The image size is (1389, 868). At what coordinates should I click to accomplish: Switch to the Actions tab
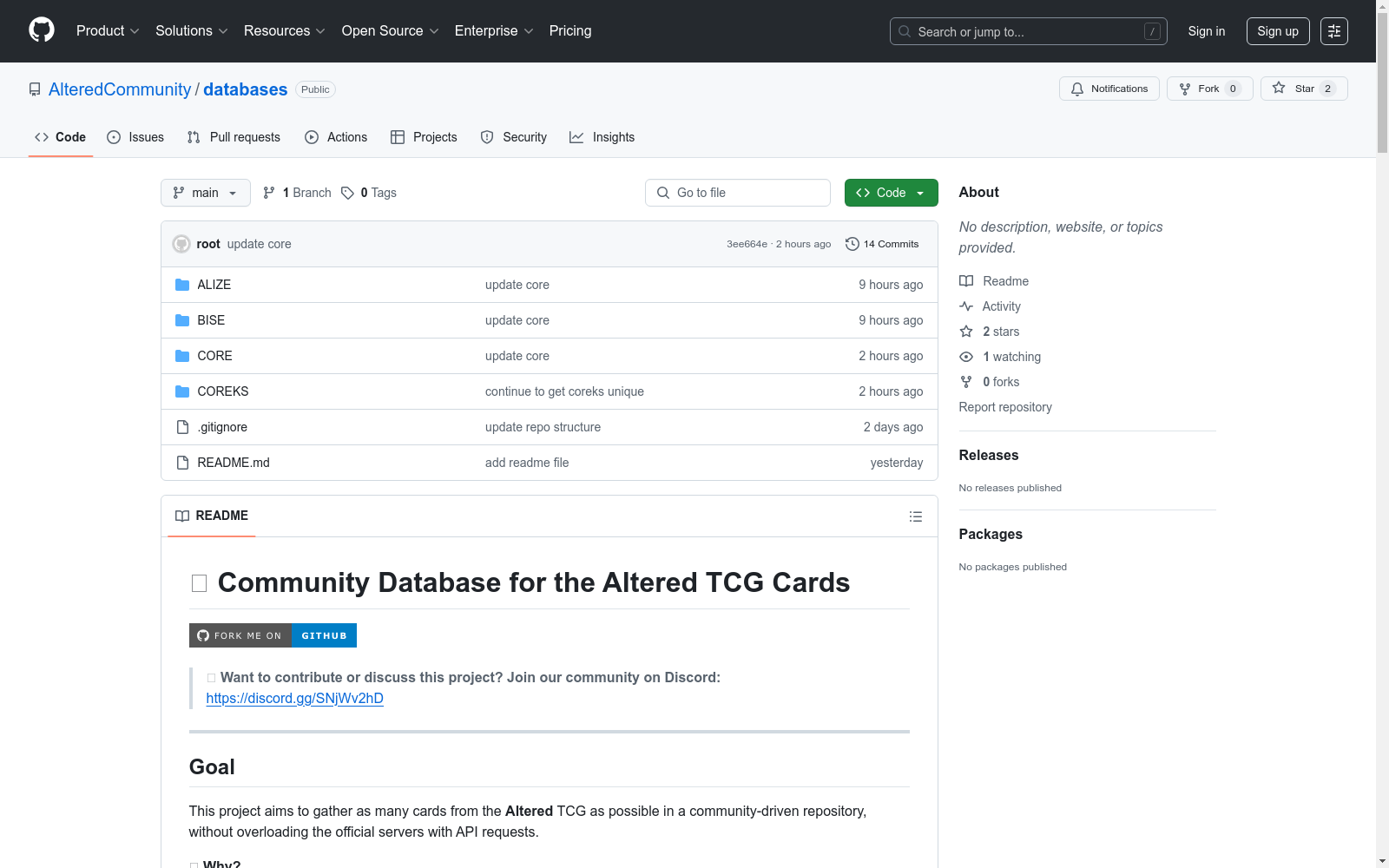tap(336, 137)
